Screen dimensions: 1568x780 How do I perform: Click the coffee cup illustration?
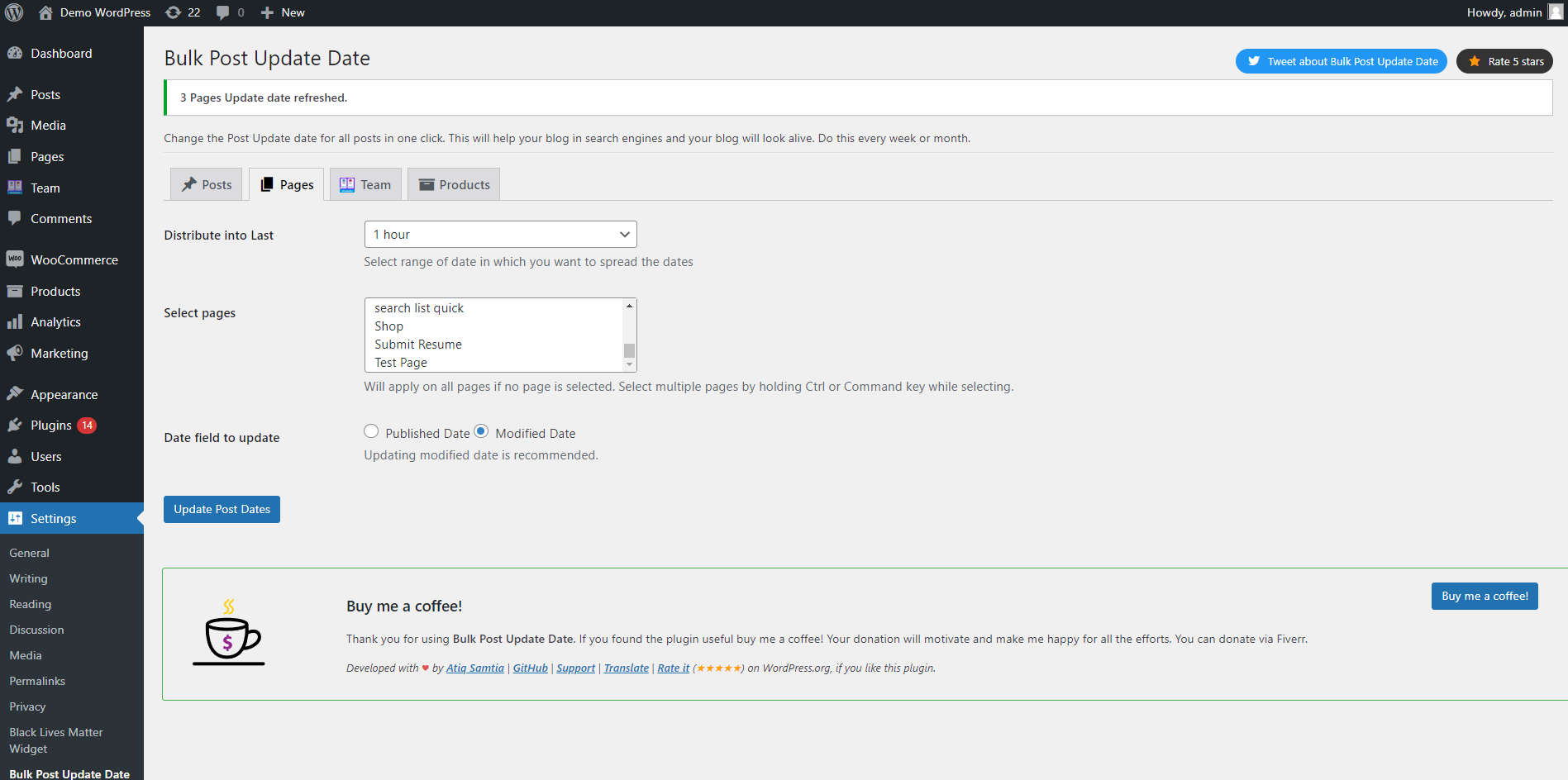229,633
